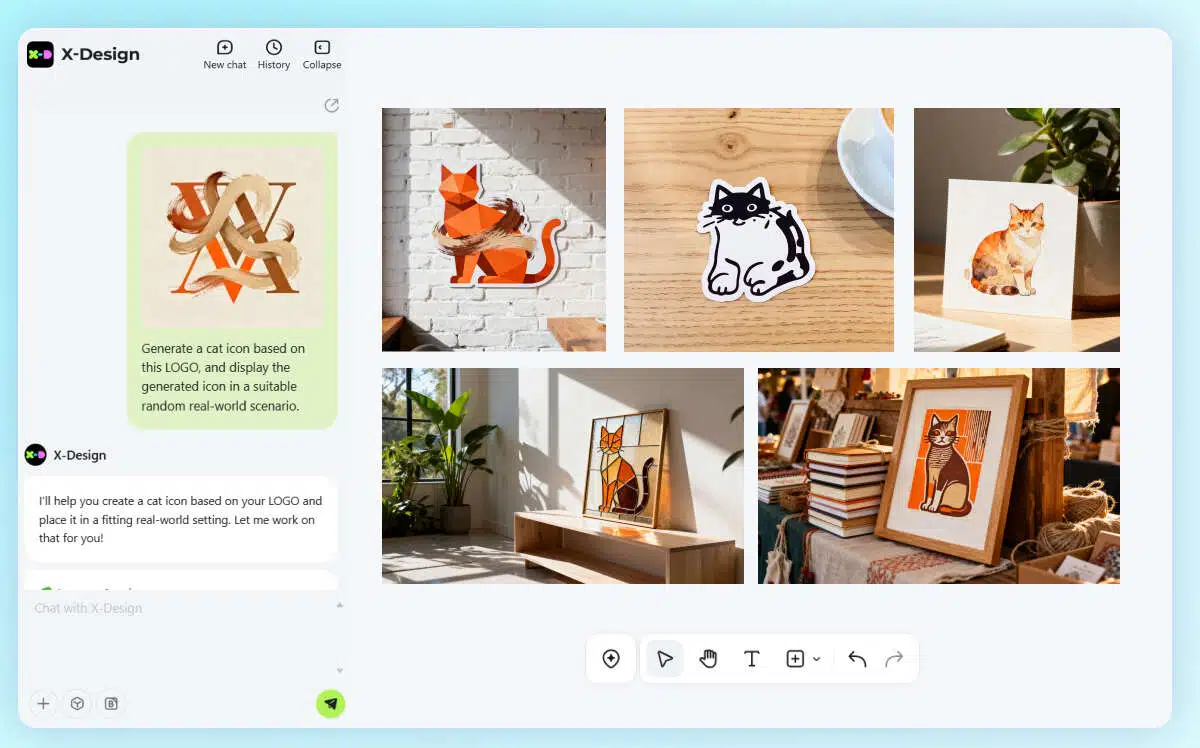Select the arrow pointer tool
This screenshot has width=1200, height=748.
[665, 659]
